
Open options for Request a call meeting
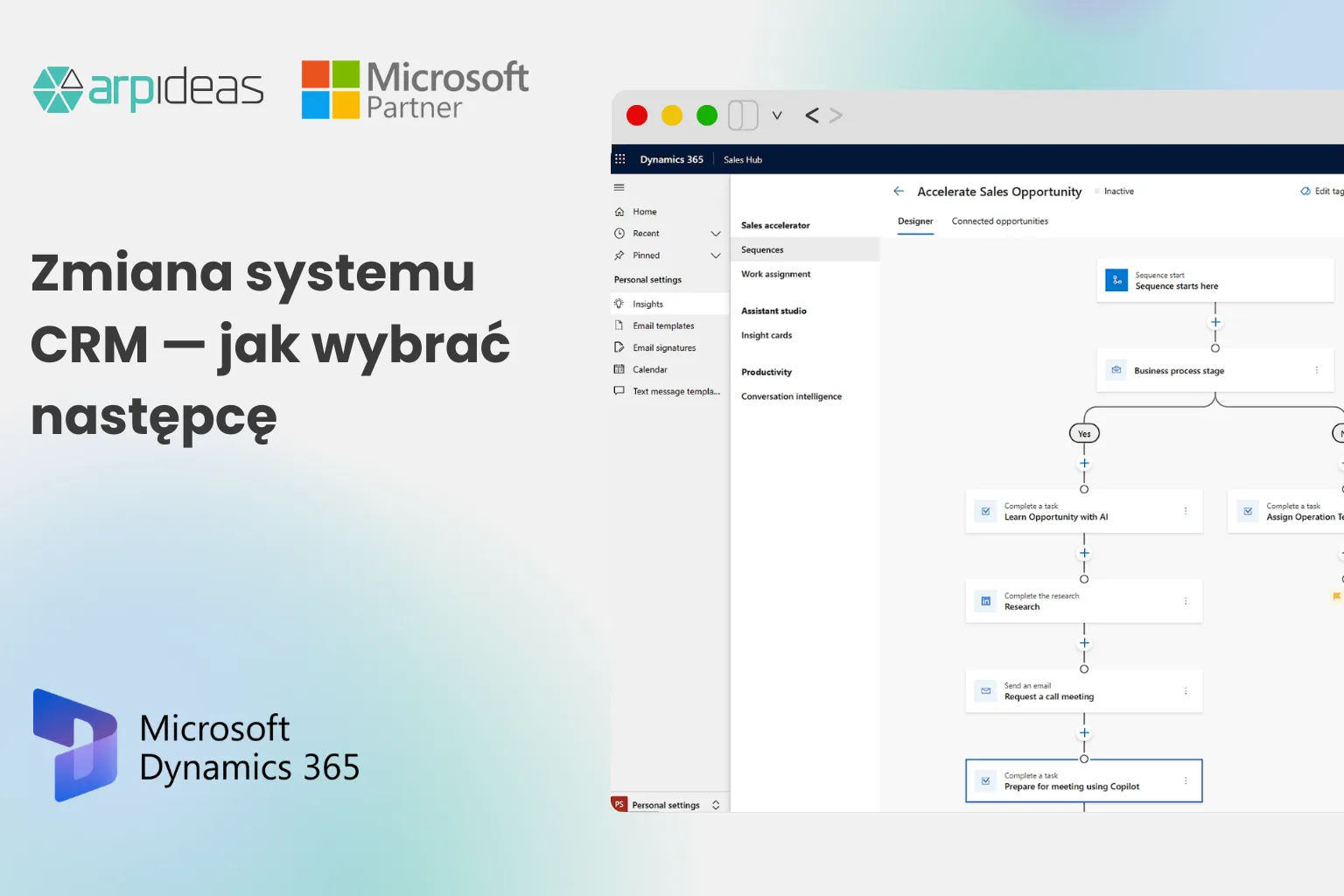pos(1186,691)
